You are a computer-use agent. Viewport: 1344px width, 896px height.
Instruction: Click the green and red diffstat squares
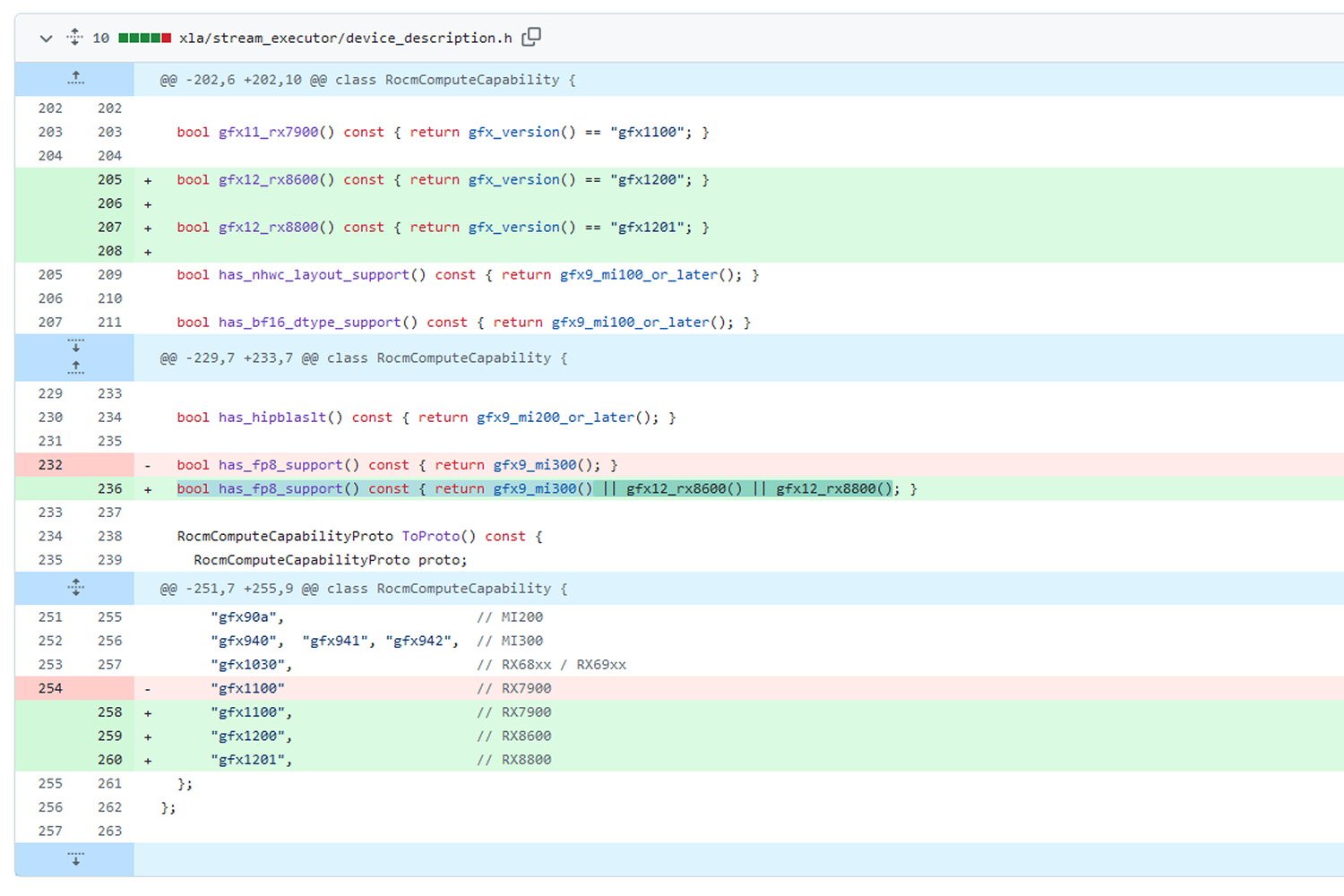coord(144,39)
